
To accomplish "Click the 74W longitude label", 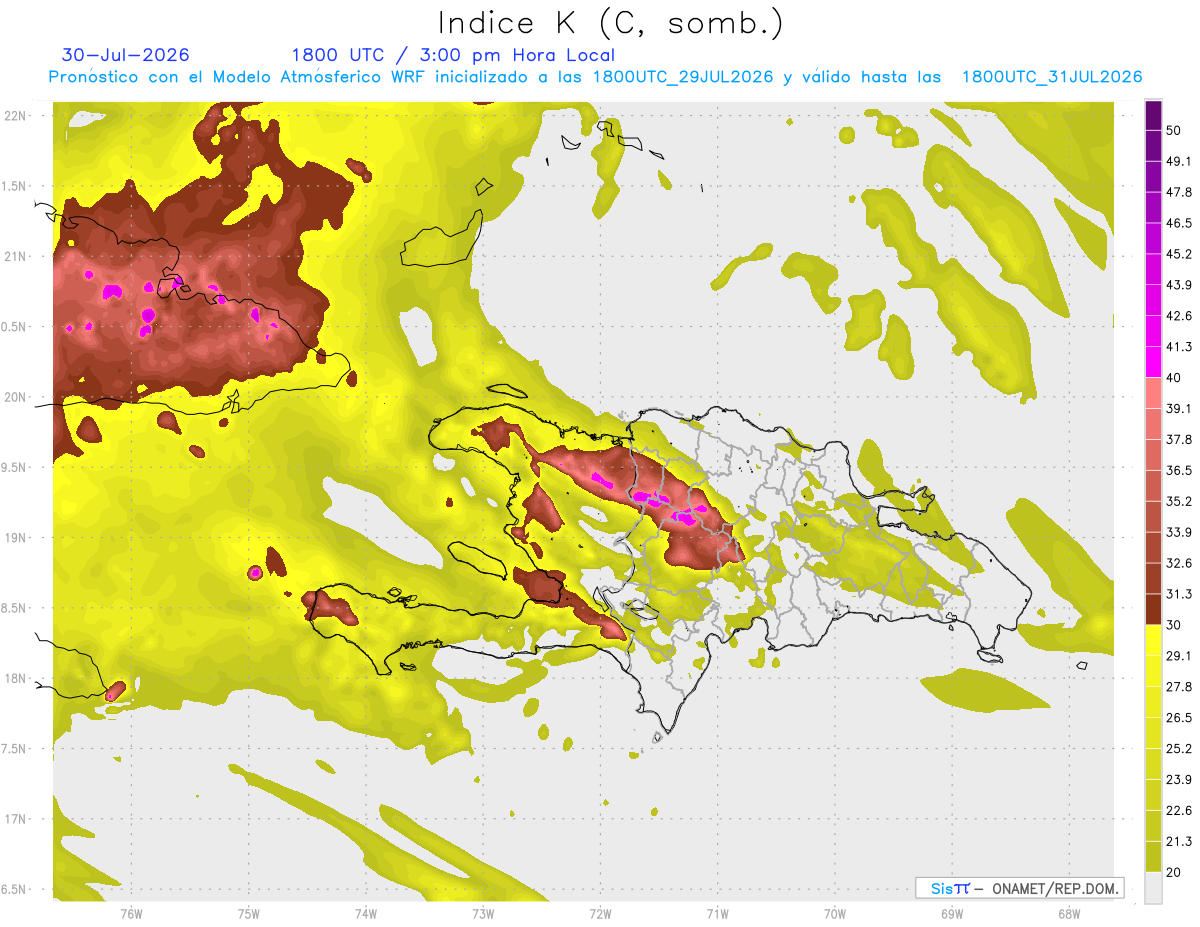I will [x=366, y=915].
